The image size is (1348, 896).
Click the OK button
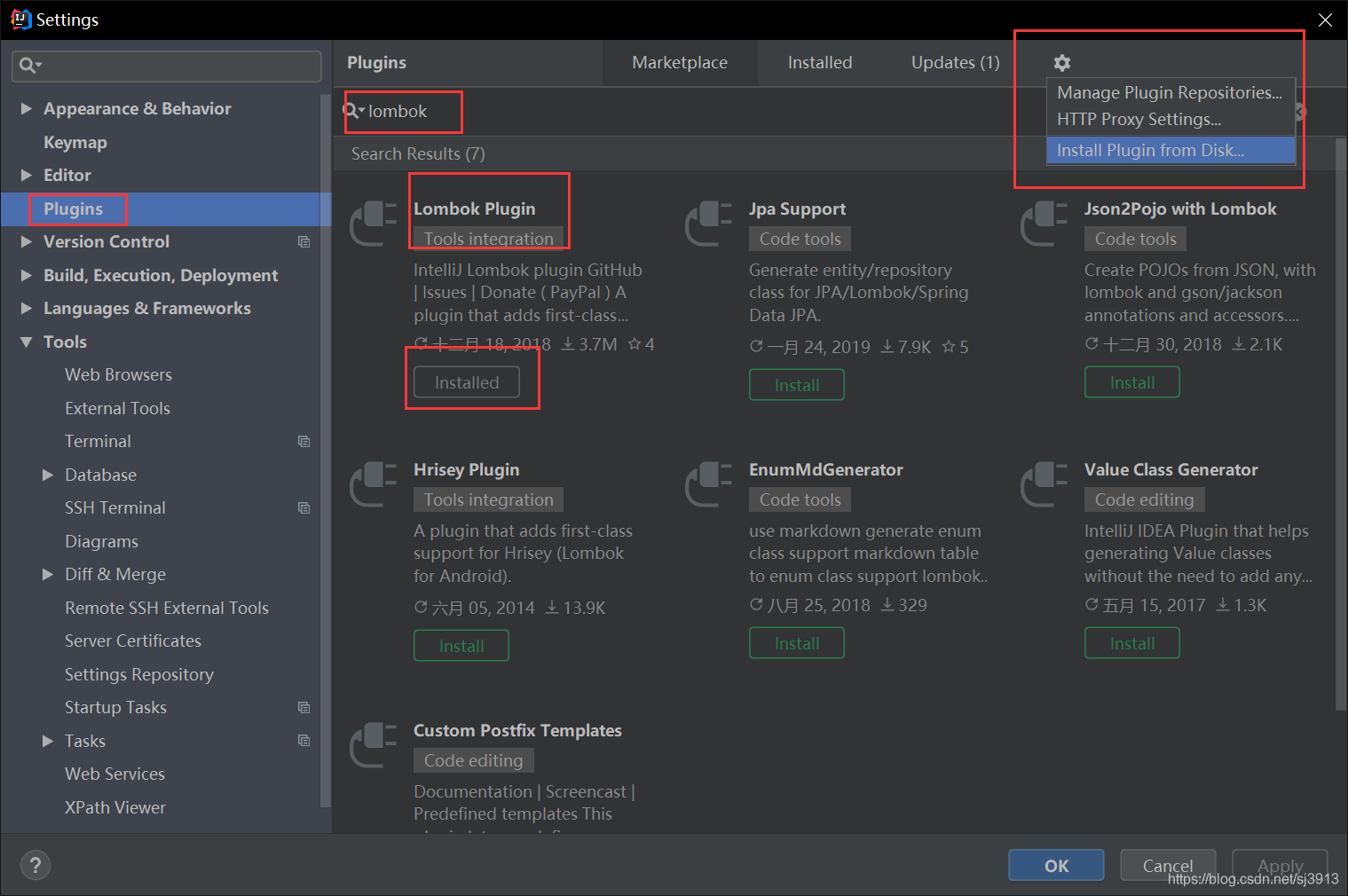1056,865
